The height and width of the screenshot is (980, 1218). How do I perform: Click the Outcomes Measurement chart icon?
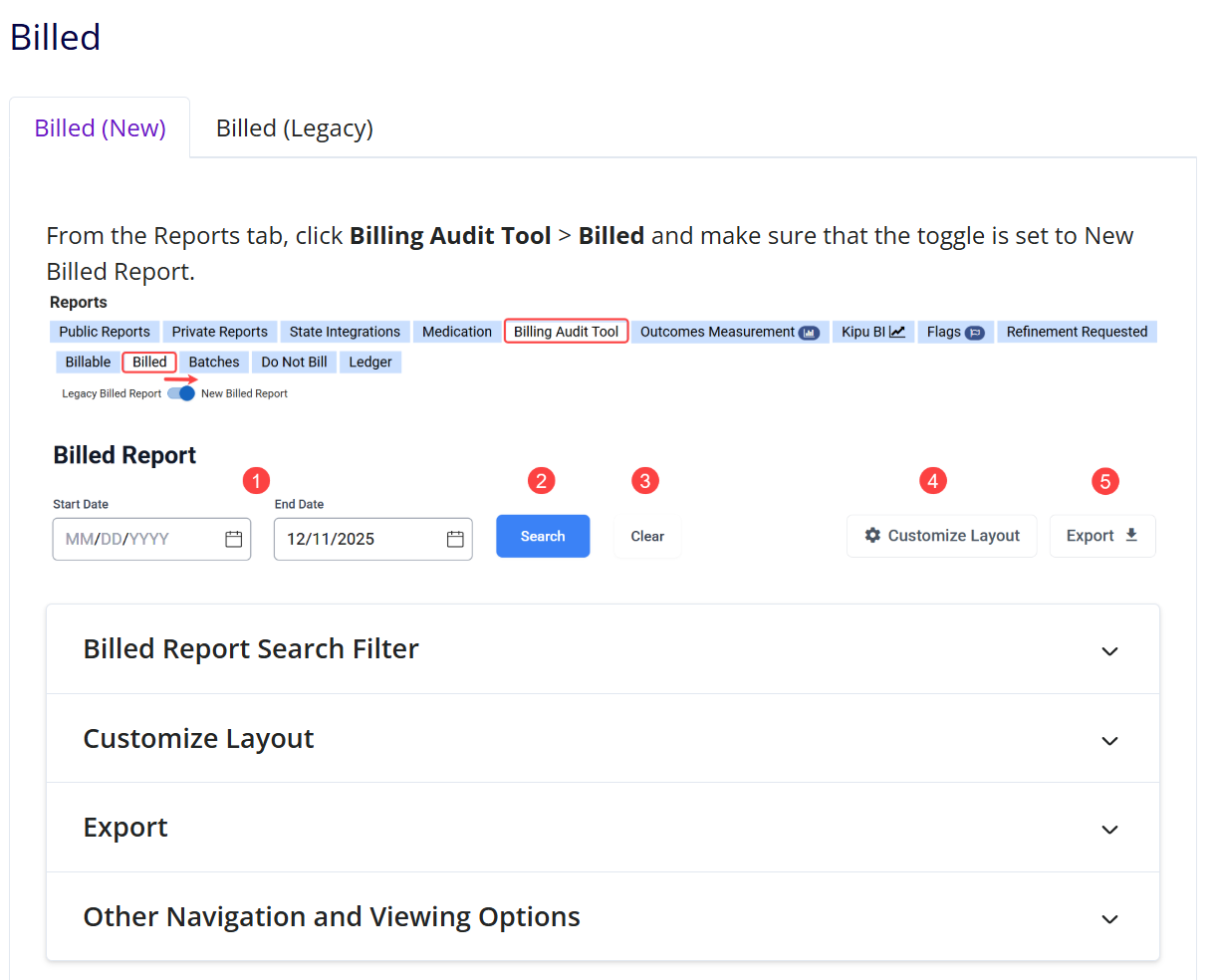click(x=809, y=333)
